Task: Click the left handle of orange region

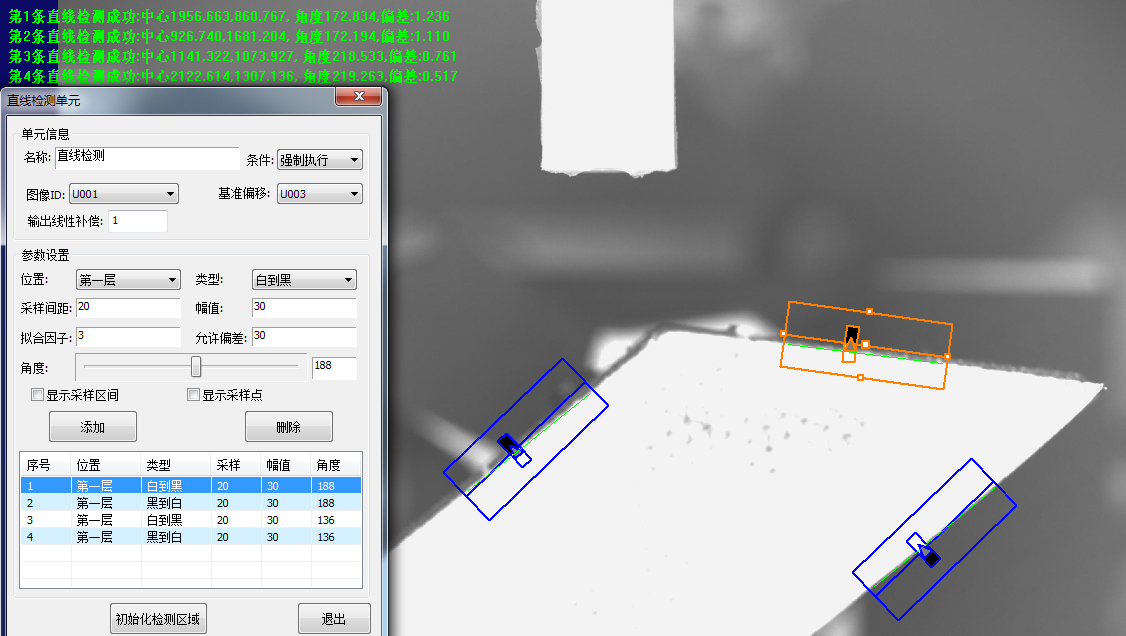Action: click(783, 333)
